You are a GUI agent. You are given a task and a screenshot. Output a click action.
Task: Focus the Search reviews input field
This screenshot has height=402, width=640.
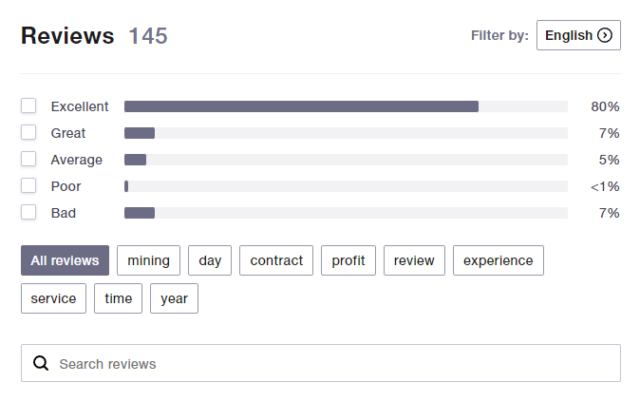coord(321,363)
